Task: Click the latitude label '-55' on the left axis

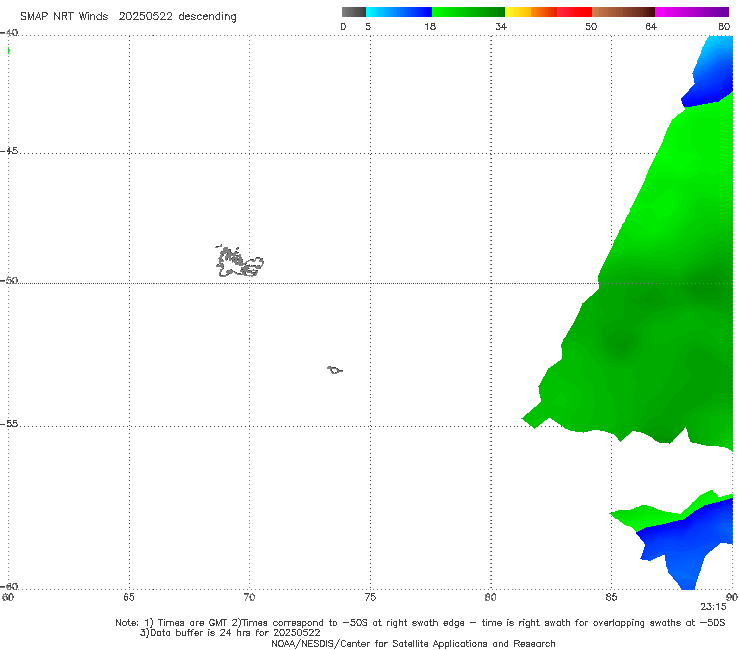Action: [9, 424]
